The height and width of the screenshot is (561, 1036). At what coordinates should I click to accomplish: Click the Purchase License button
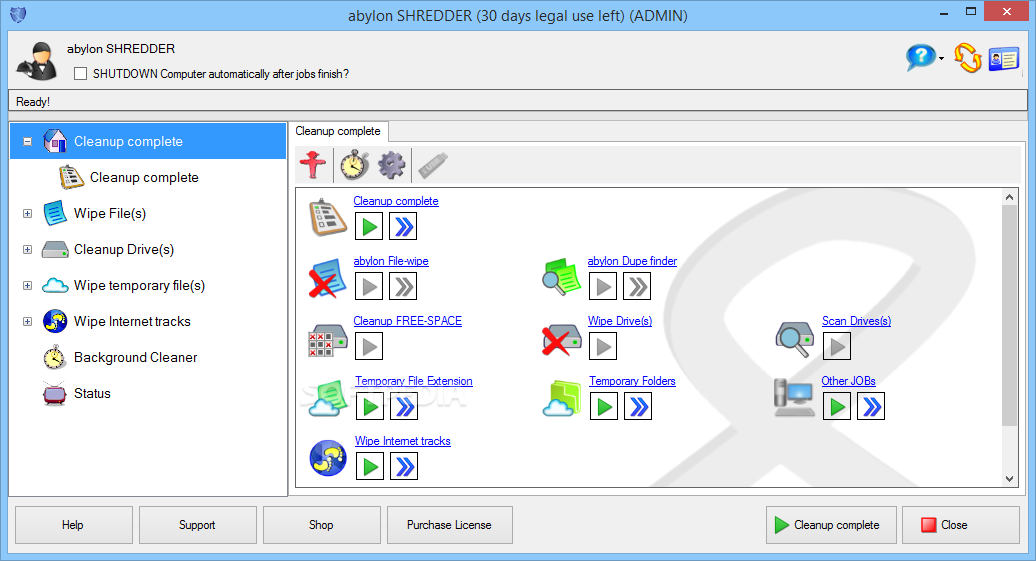point(449,525)
